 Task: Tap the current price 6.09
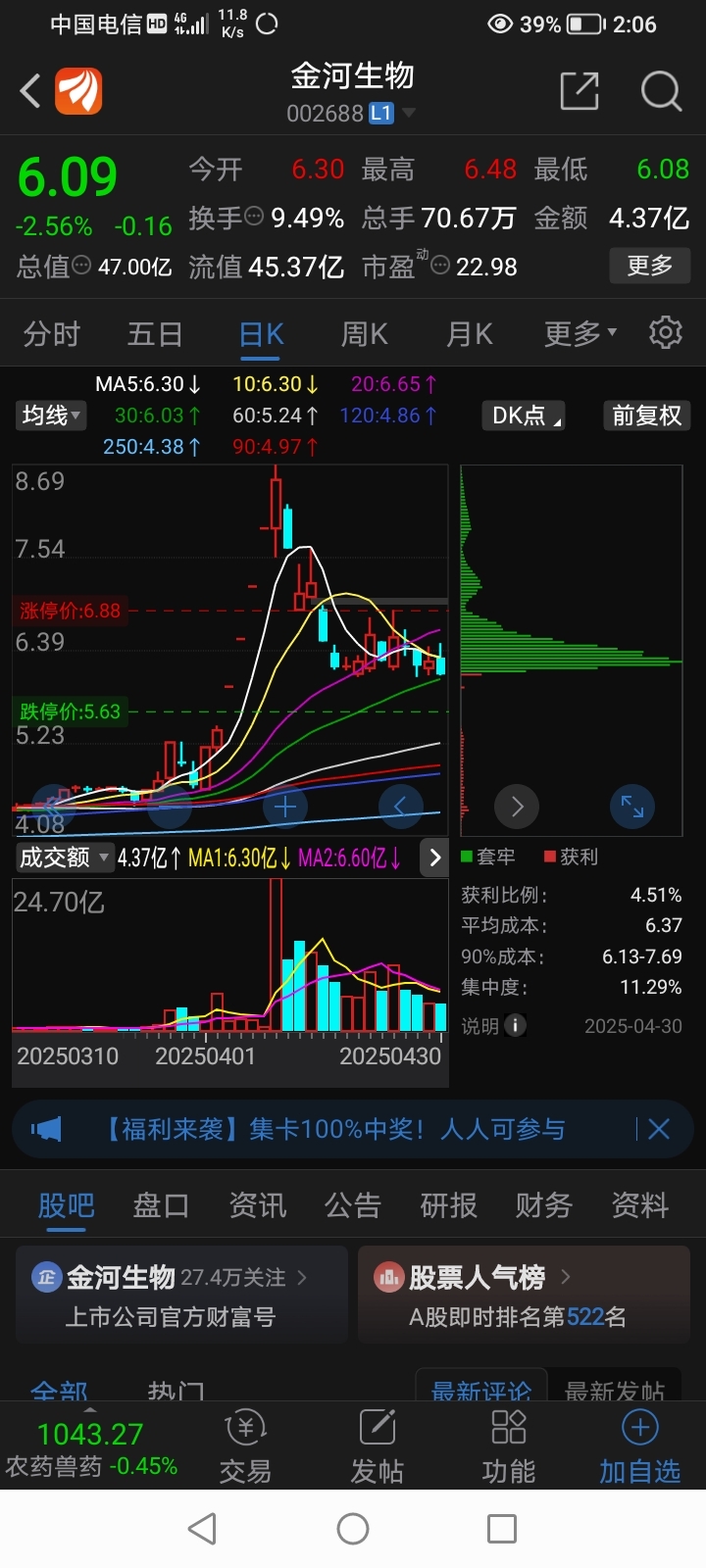pyautogui.click(x=68, y=177)
